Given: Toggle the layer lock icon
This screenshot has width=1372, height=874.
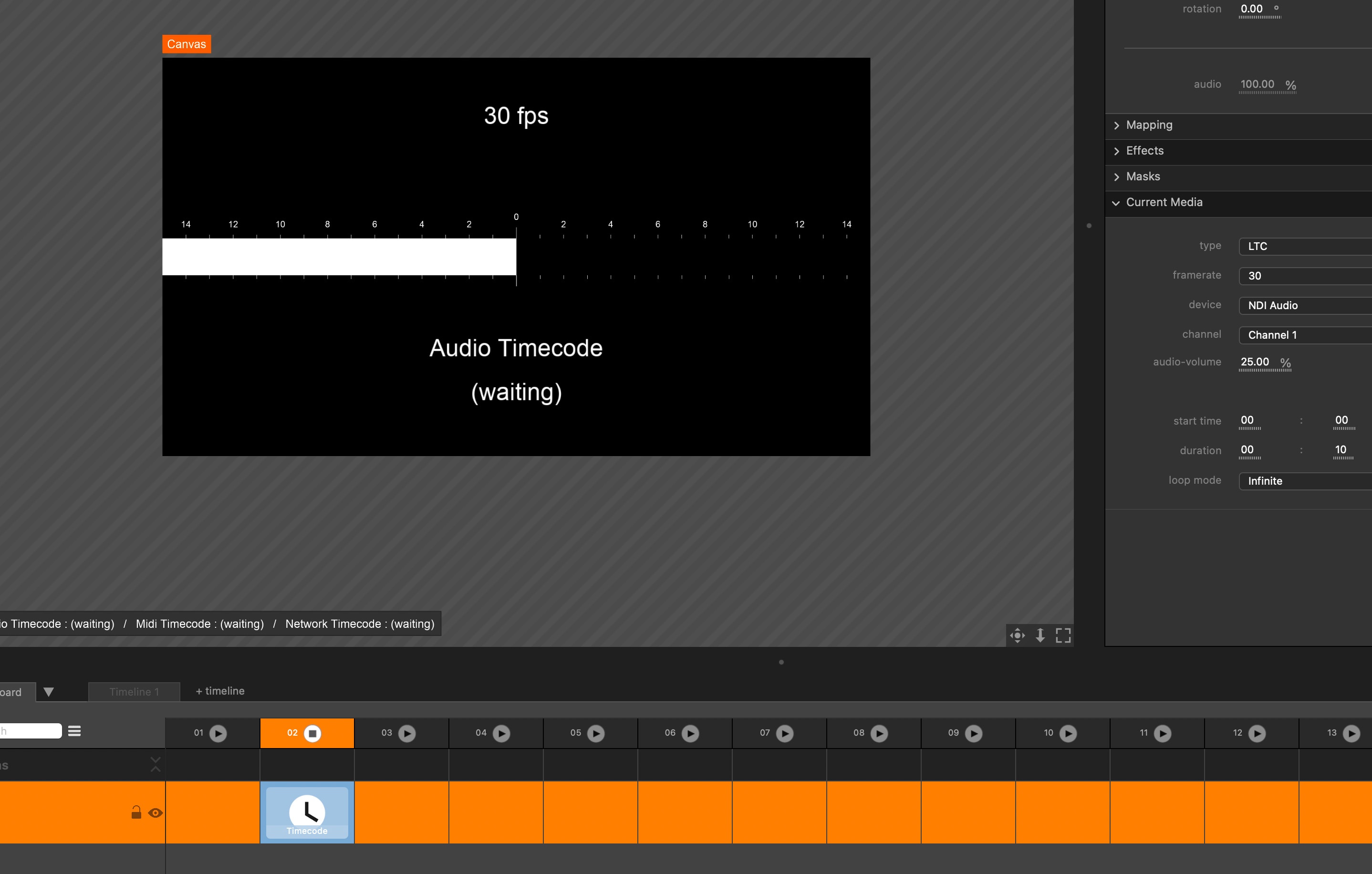Looking at the screenshot, I should click(136, 812).
